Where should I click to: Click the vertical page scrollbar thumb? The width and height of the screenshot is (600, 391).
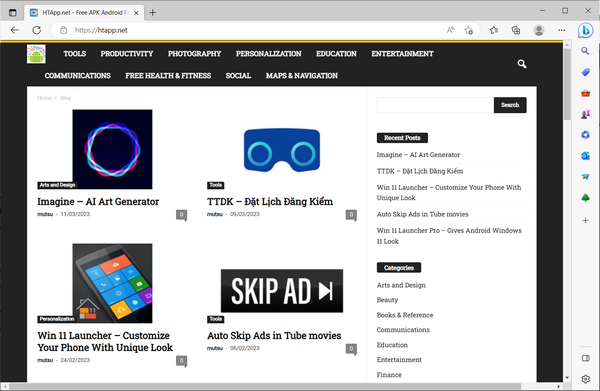567,84
